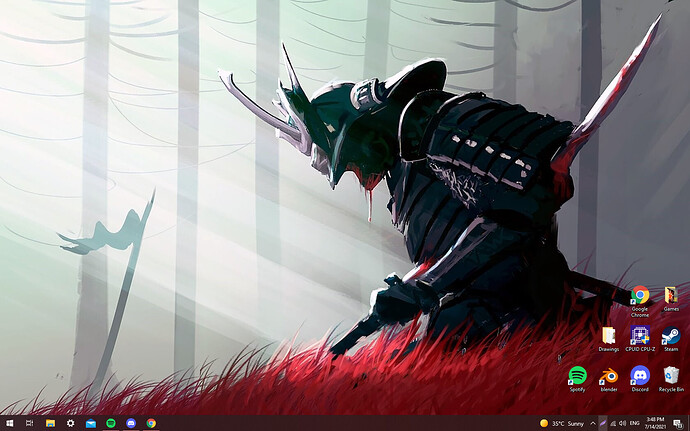Switch to Spotify in taskbar

(x=111, y=423)
